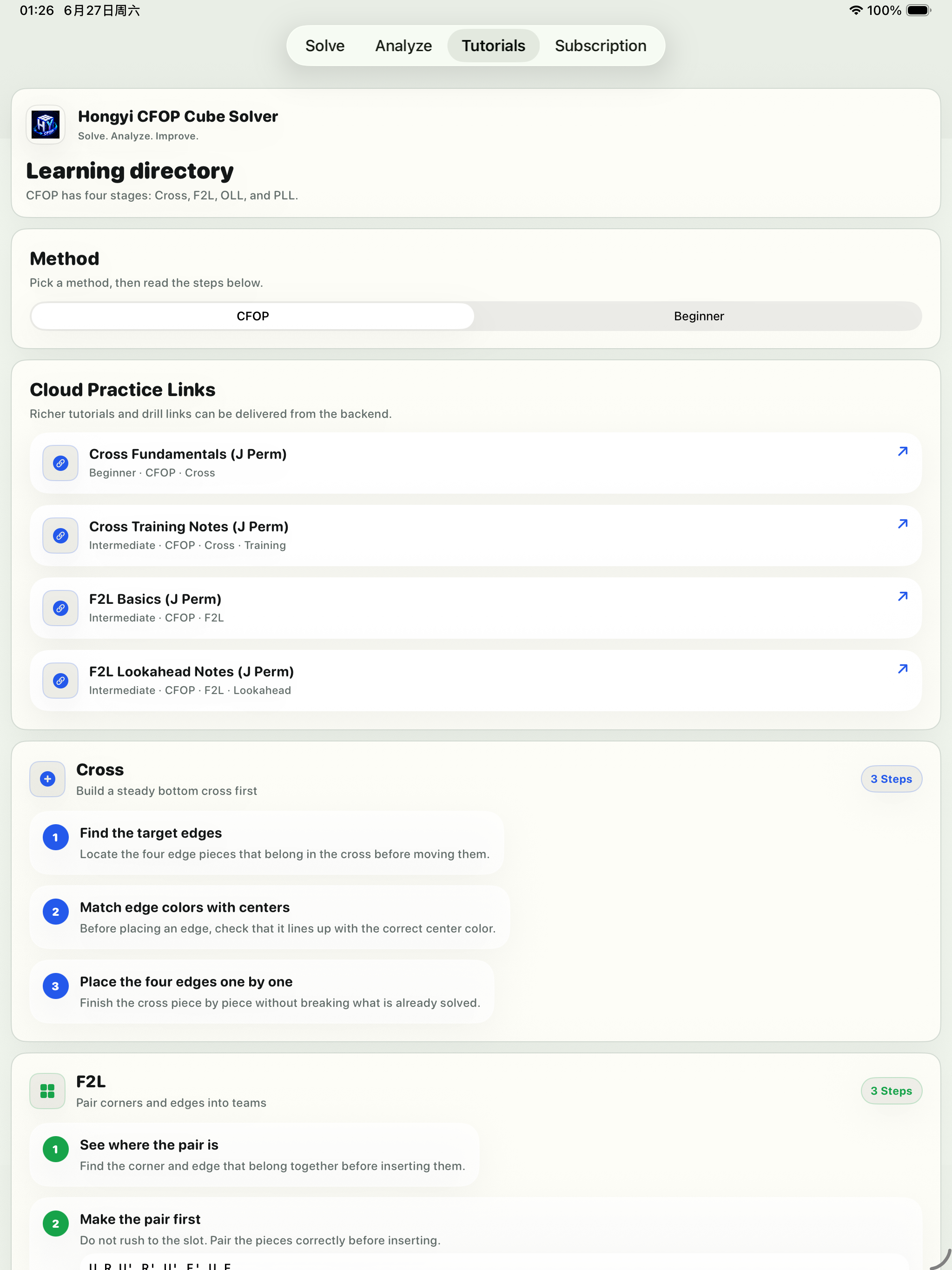The image size is (952, 1270).
Task: Open external arrow for Cross Fundamentals
Action: [903, 451]
